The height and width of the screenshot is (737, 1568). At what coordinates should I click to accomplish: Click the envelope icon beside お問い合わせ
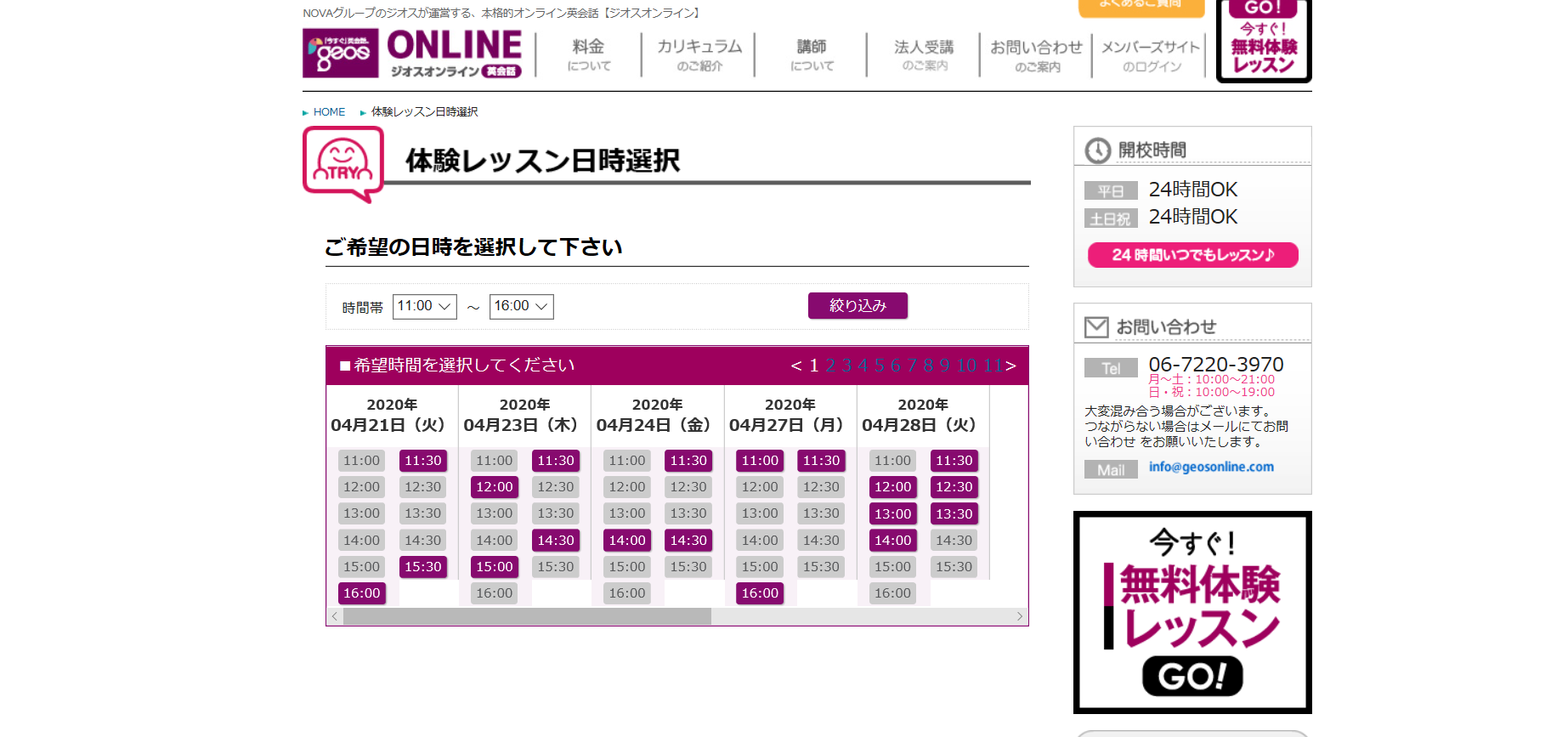pyautogui.click(x=1096, y=327)
